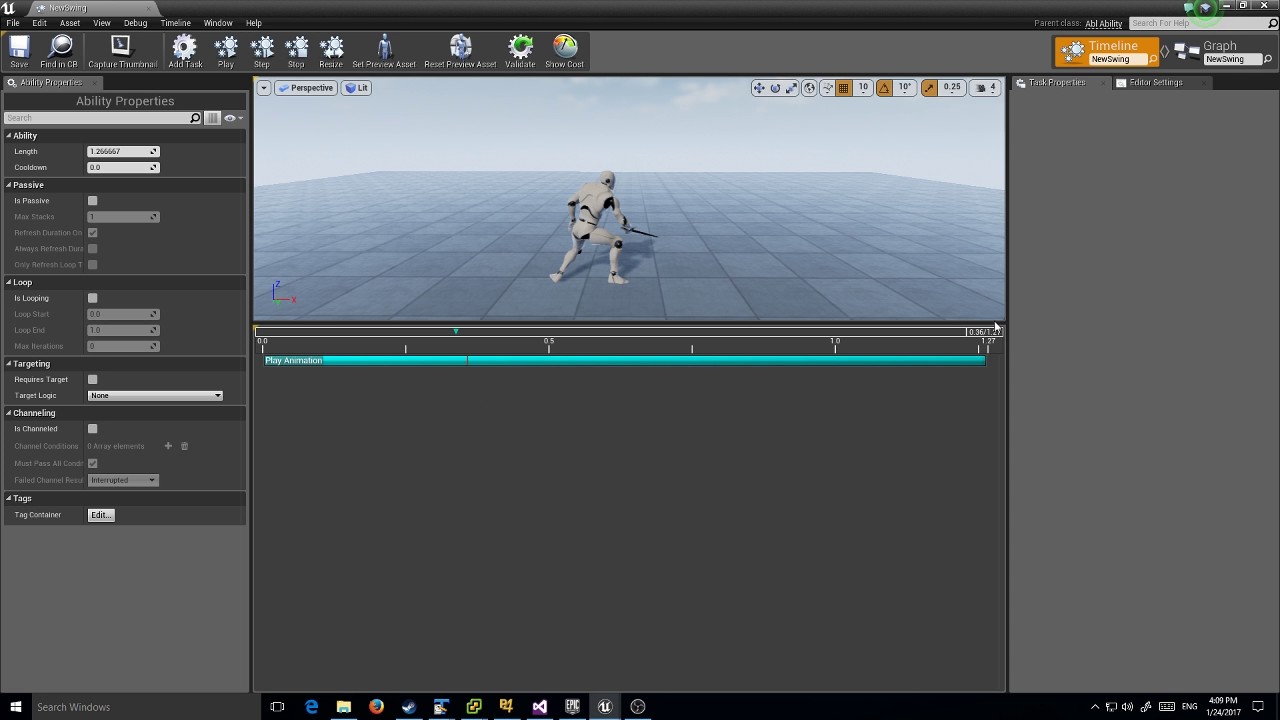
Task: Click the Length value field
Action: pyautogui.click(x=123, y=152)
